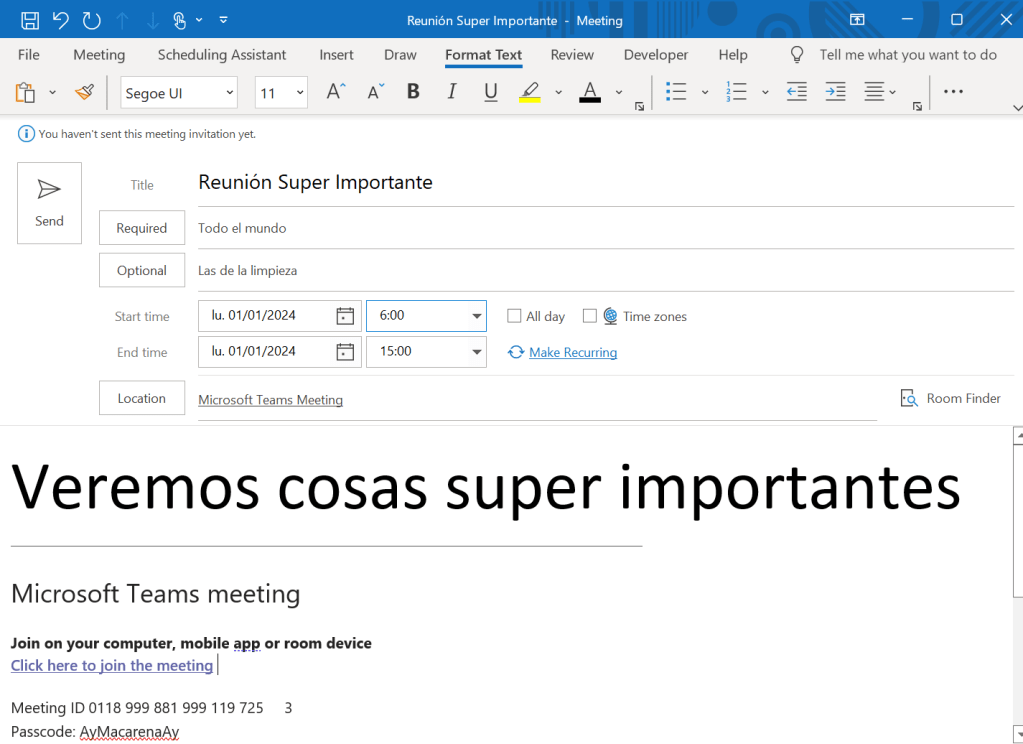1023x744 pixels.
Task: Send the meeting invitation
Action: (x=49, y=203)
